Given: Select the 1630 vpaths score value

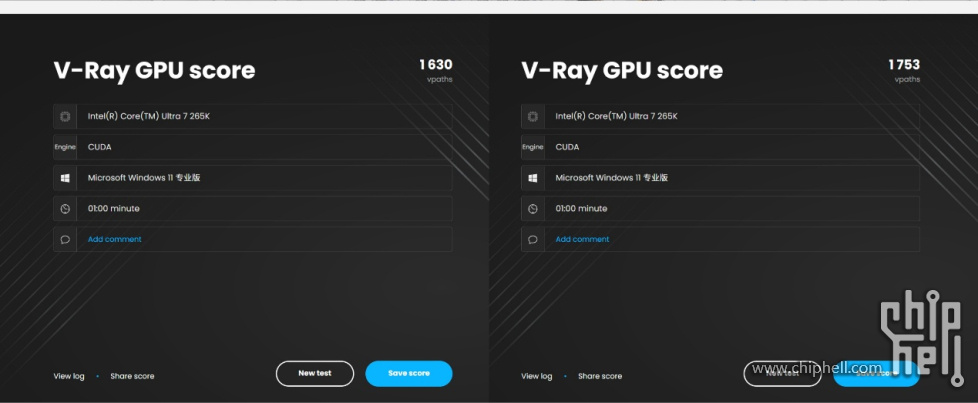Looking at the screenshot, I should tap(436, 64).
